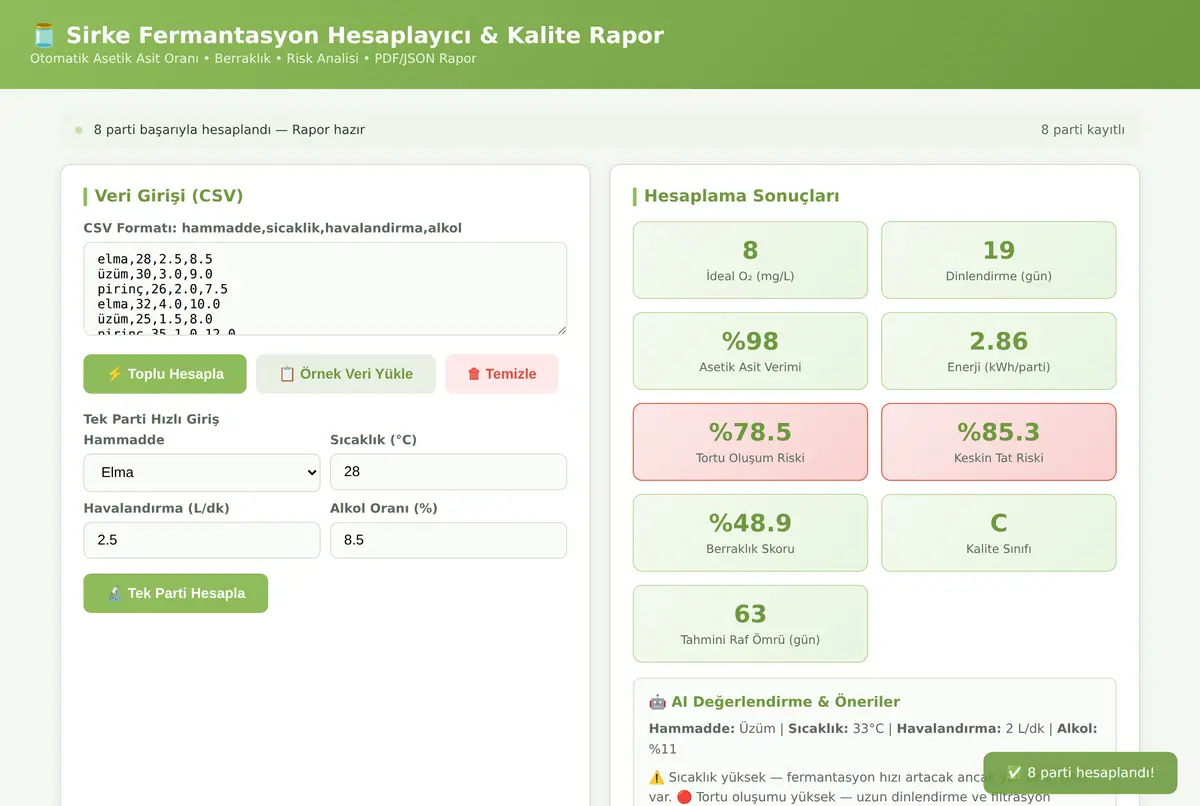Click the '8 parti hesaplandı!' toast notification
Image resolution: width=1200 pixels, height=806 pixels.
click(1080, 773)
